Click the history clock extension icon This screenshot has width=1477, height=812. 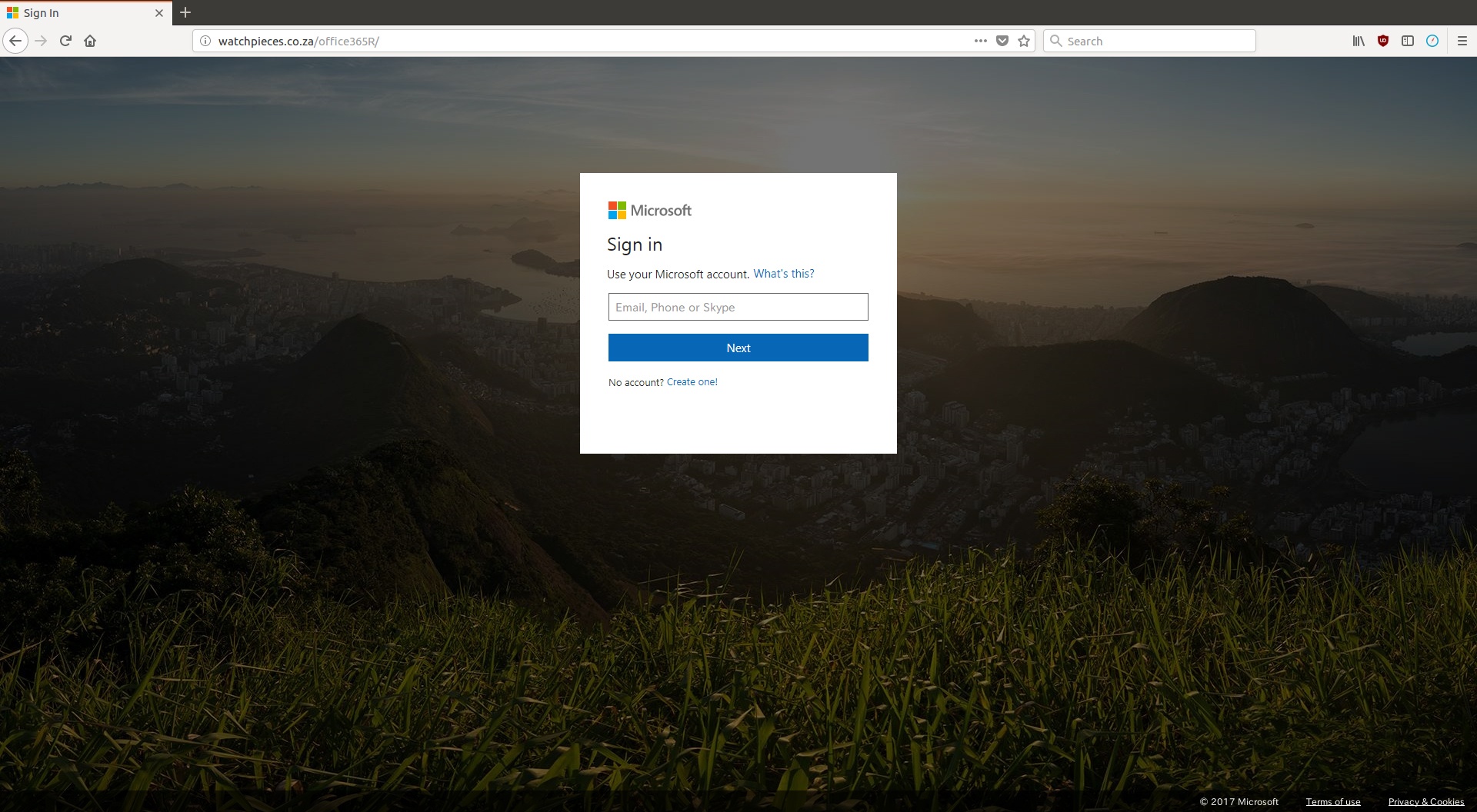[x=1433, y=41]
